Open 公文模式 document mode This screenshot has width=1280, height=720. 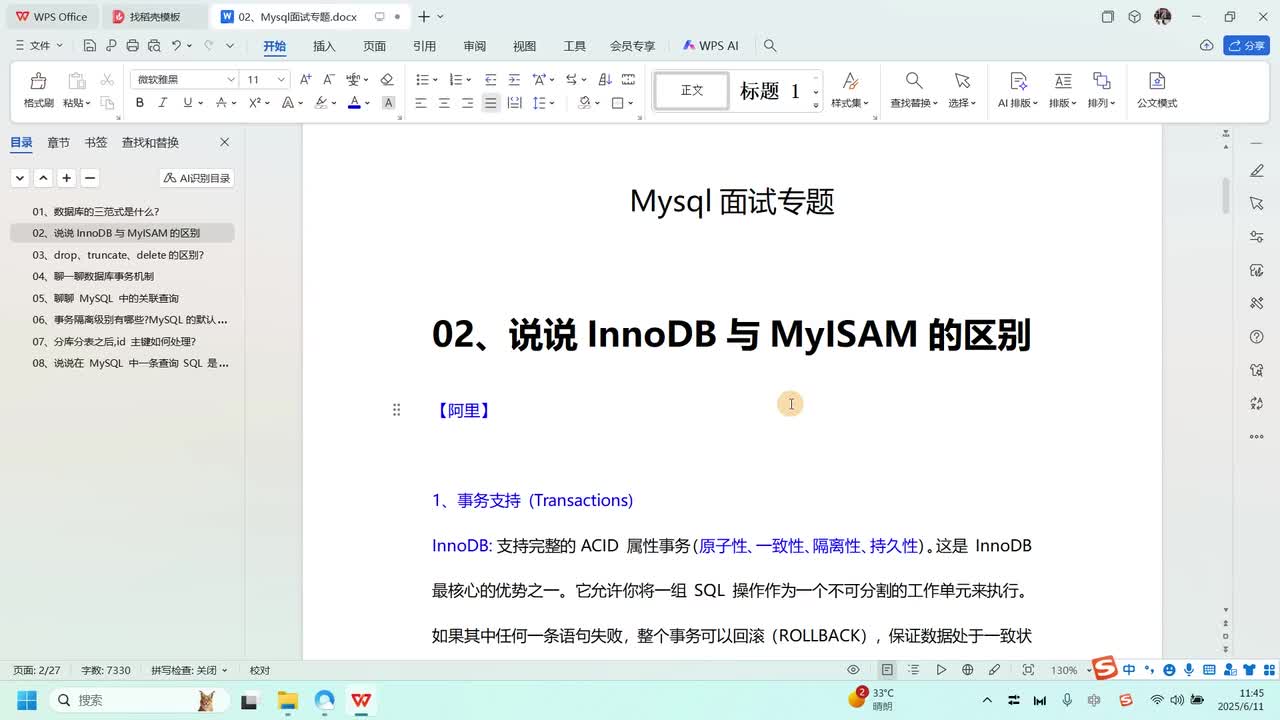(1157, 90)
